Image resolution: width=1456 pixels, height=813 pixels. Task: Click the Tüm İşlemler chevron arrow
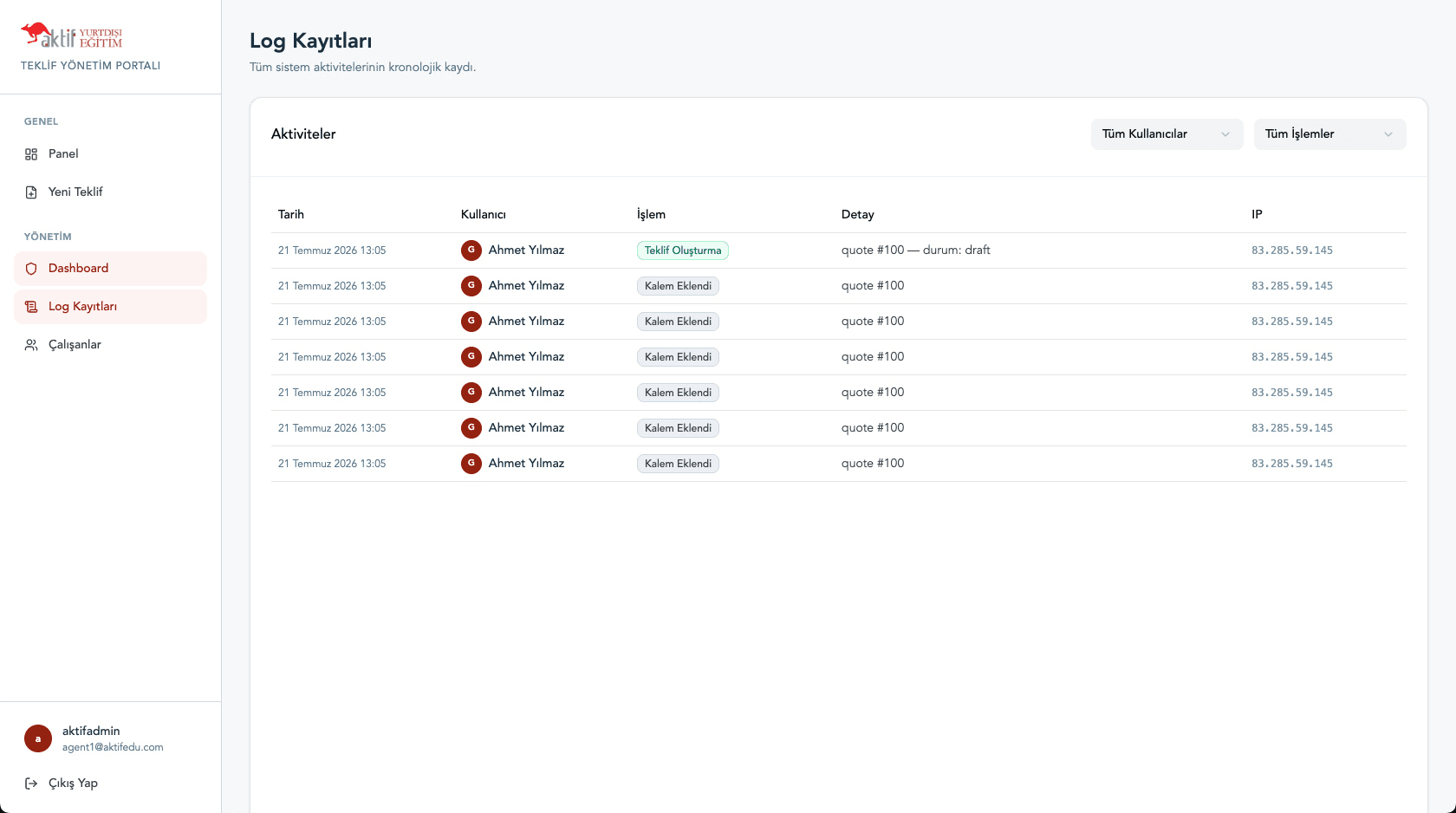tap(1388, 134)
